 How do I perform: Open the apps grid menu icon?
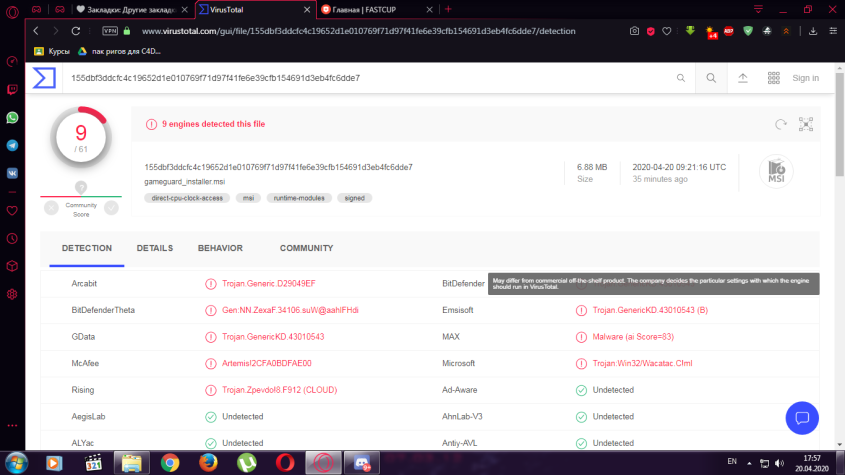[773, 78]
